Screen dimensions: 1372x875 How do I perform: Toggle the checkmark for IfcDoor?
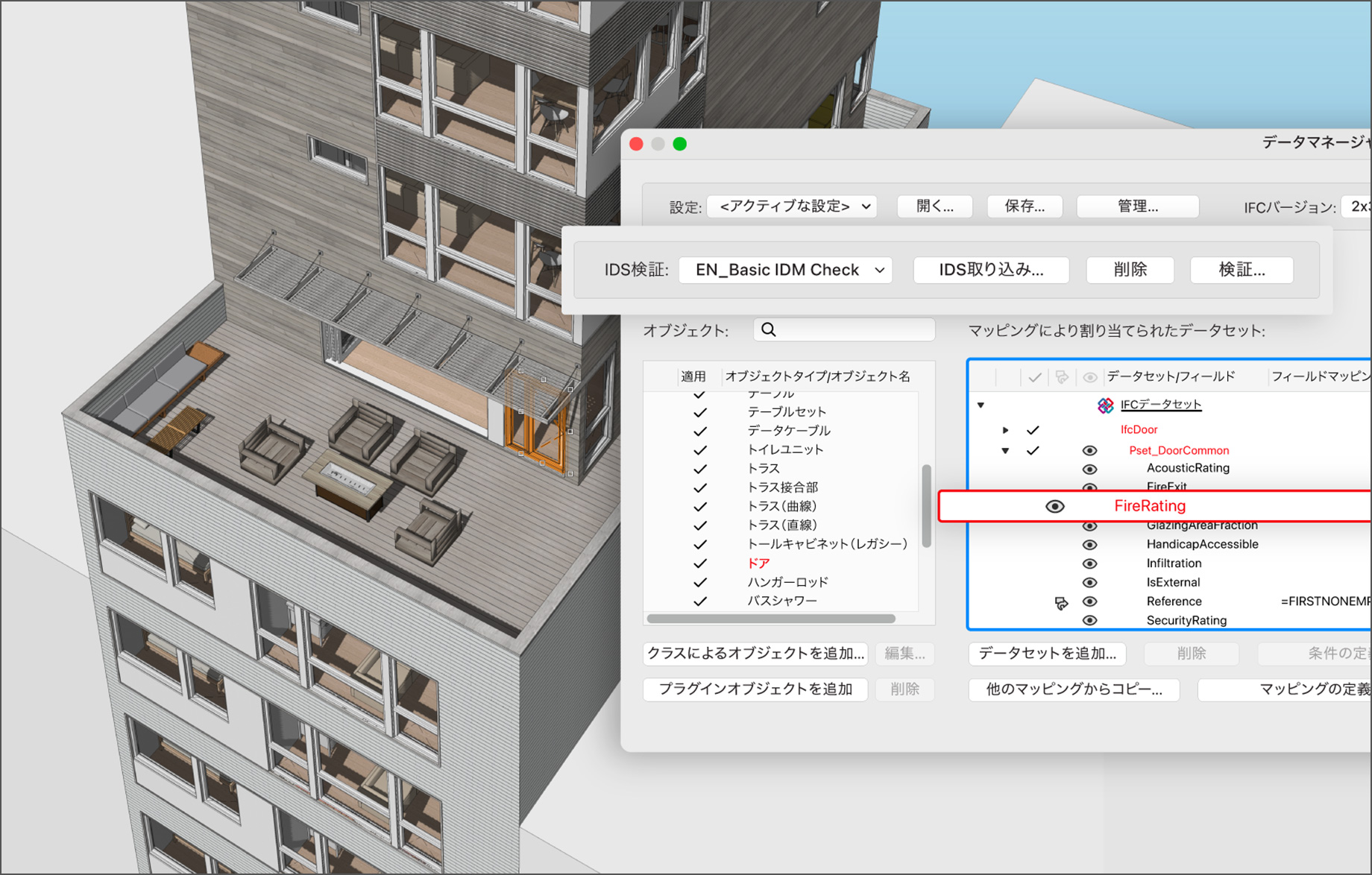tap(1033, 430)
